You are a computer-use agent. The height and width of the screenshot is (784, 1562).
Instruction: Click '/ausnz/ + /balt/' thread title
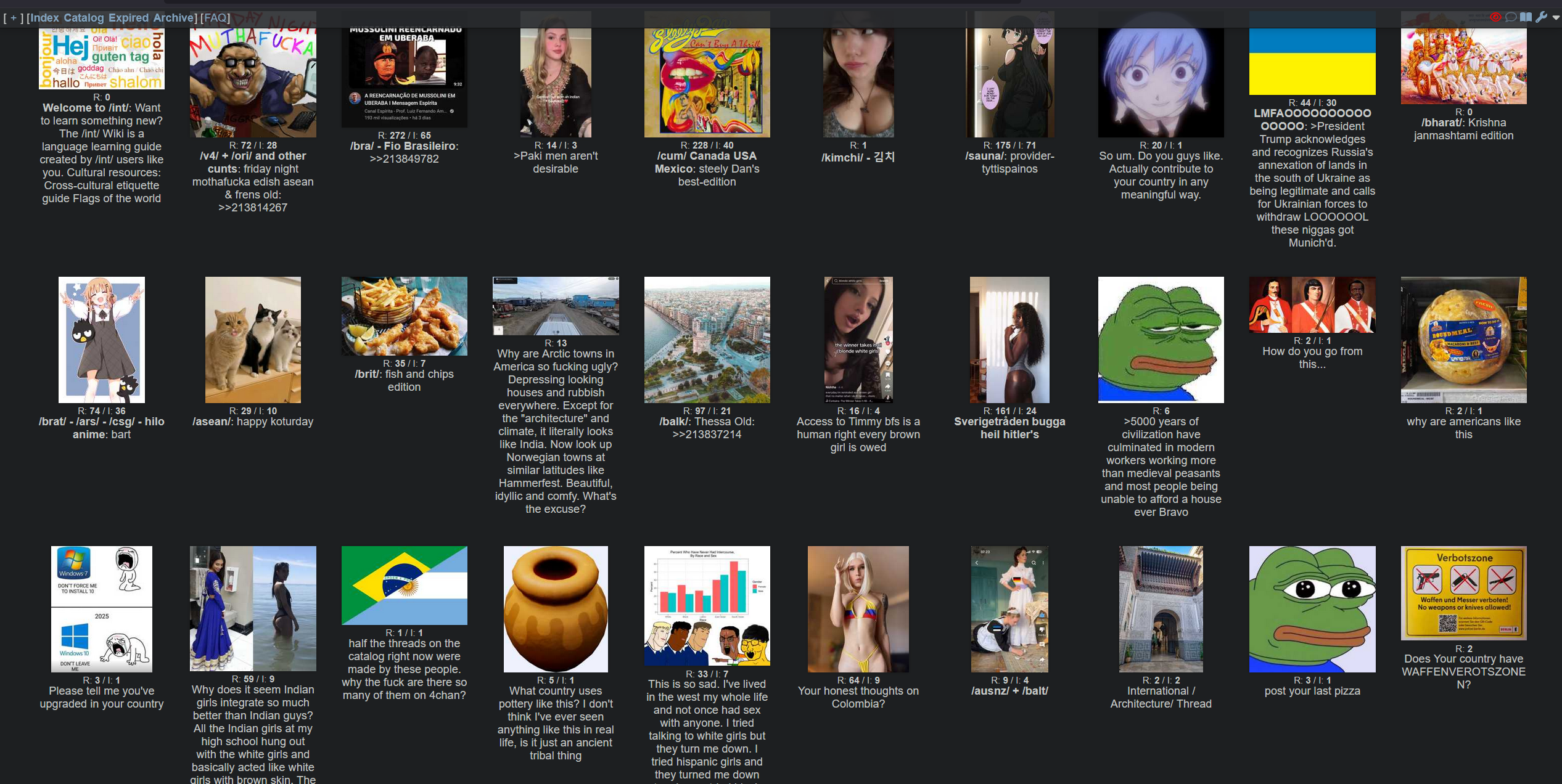coord(1009,691)
